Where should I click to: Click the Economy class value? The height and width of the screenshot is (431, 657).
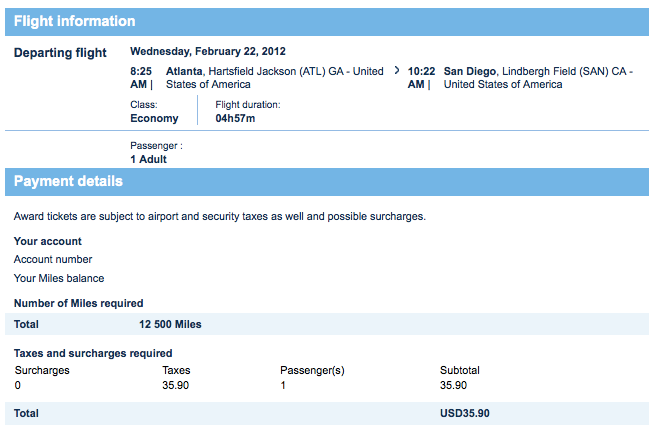pos(154,118)
